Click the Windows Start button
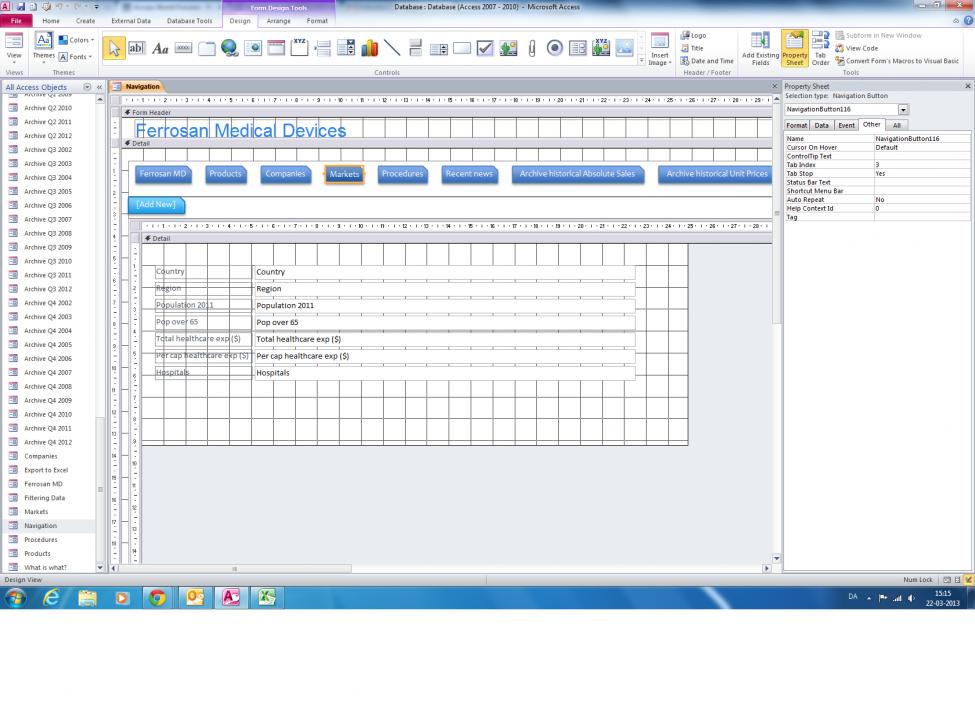Screen dimensions: 975x712 pos(15,598)
